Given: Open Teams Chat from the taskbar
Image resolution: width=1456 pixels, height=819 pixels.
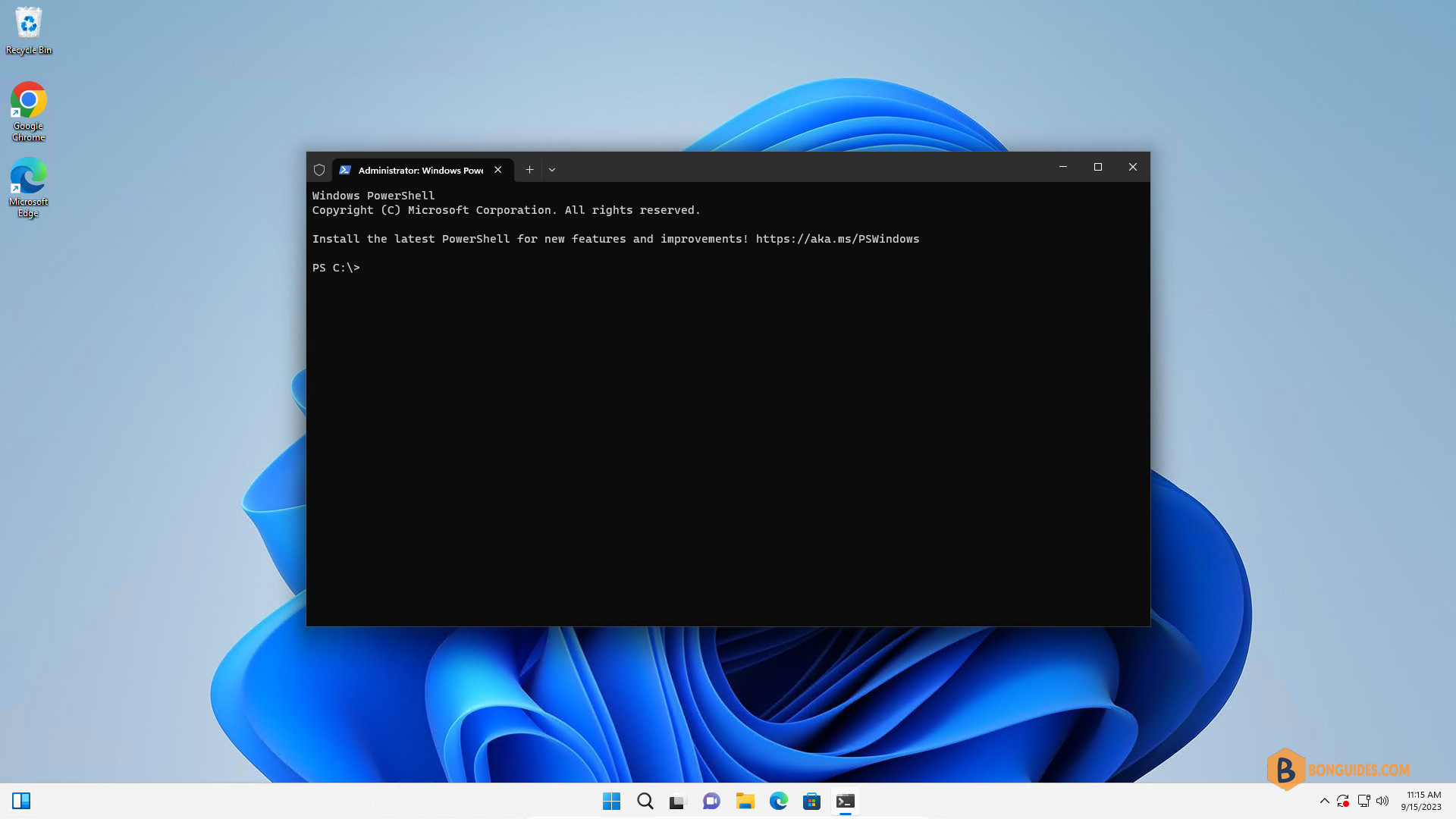Looking at the screenshot, I should point(711,801).
